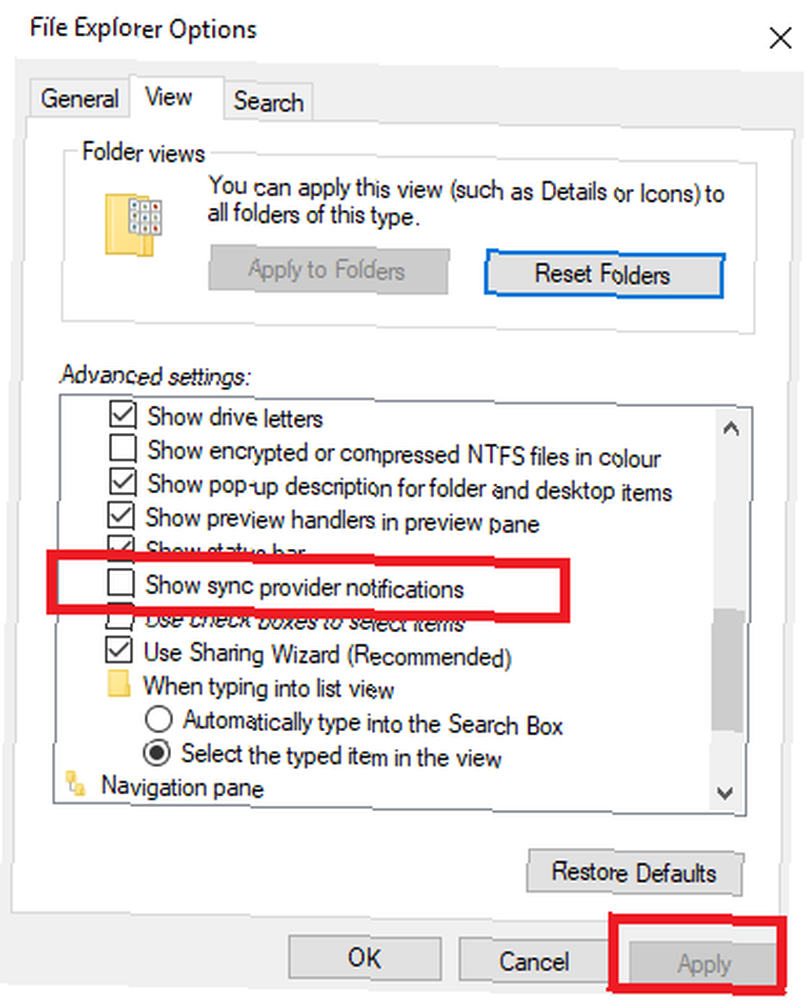
Task: Choose Select the typed item in the view
Action: click(x=157, y=753)
